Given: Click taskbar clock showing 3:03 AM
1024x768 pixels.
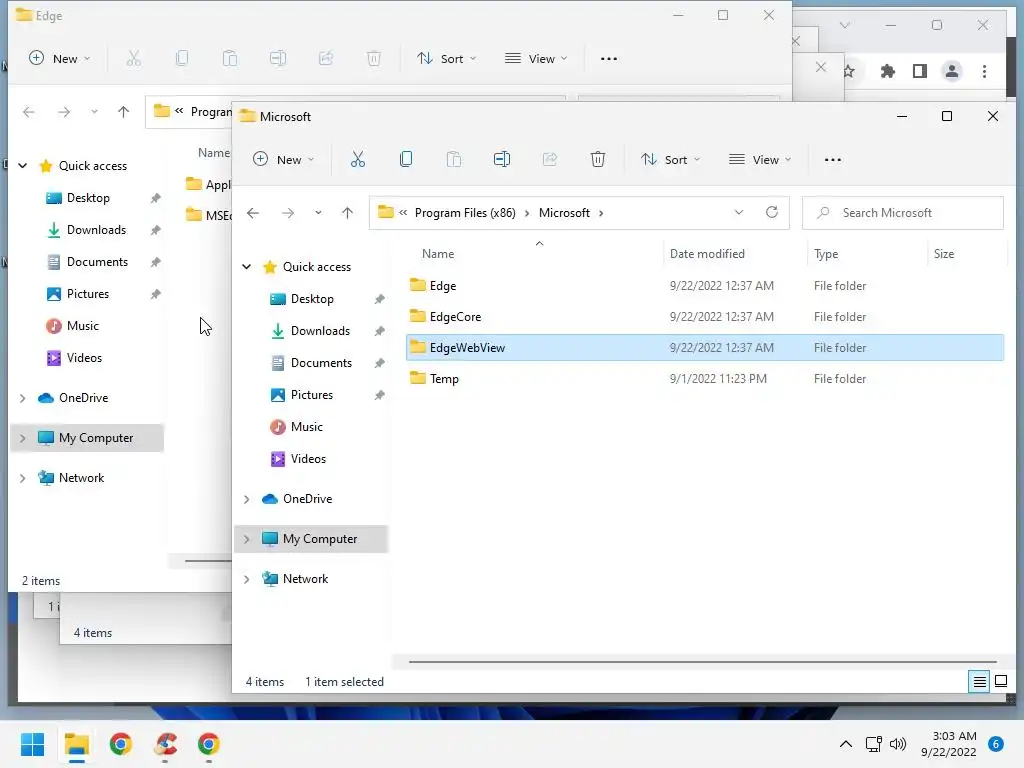Looking at the screenshot, I should click(949, 744).
